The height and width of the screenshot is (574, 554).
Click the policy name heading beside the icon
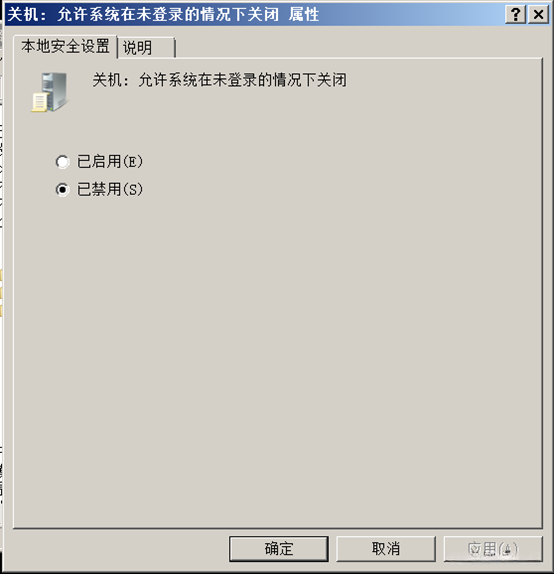click(x=219, y=80)
